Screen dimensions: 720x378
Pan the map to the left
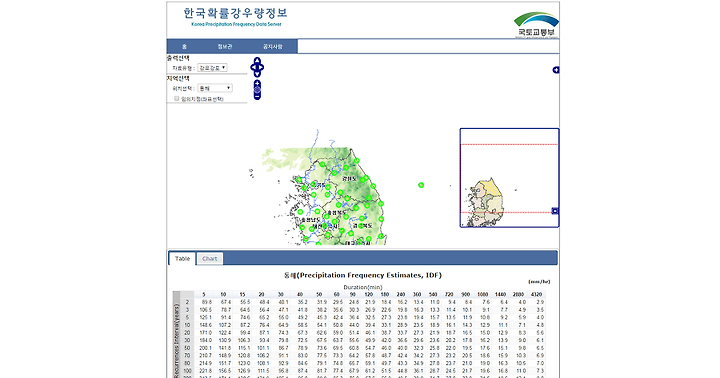click(253, 67)
